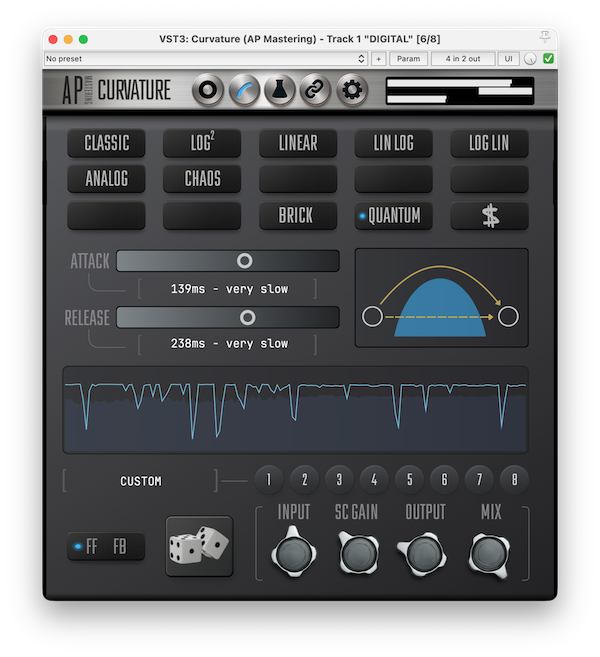600x657 pixels.
Task: Select preset slot 3
Action: pos(339,479)
